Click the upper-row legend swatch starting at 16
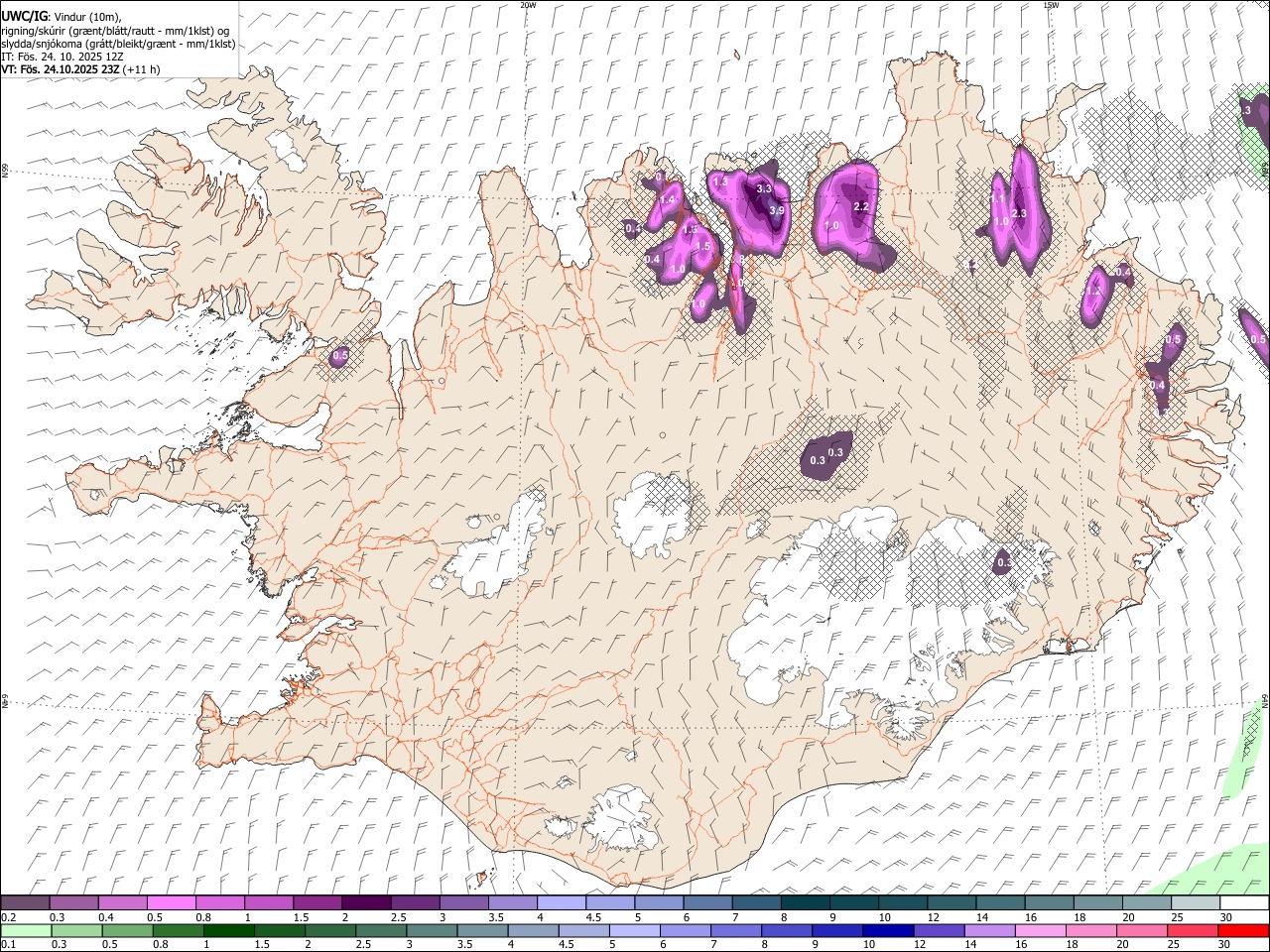Image resolution: width=1270 pixels, height=952 pixels. [1049, 903]
